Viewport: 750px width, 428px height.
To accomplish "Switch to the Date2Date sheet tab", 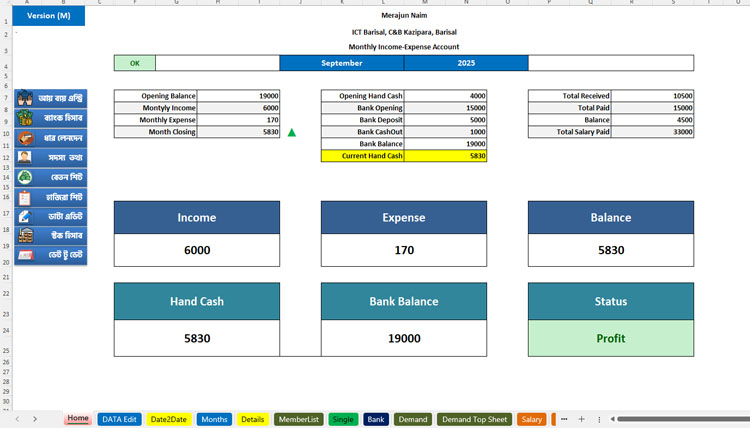I will (x=169, y=419).
